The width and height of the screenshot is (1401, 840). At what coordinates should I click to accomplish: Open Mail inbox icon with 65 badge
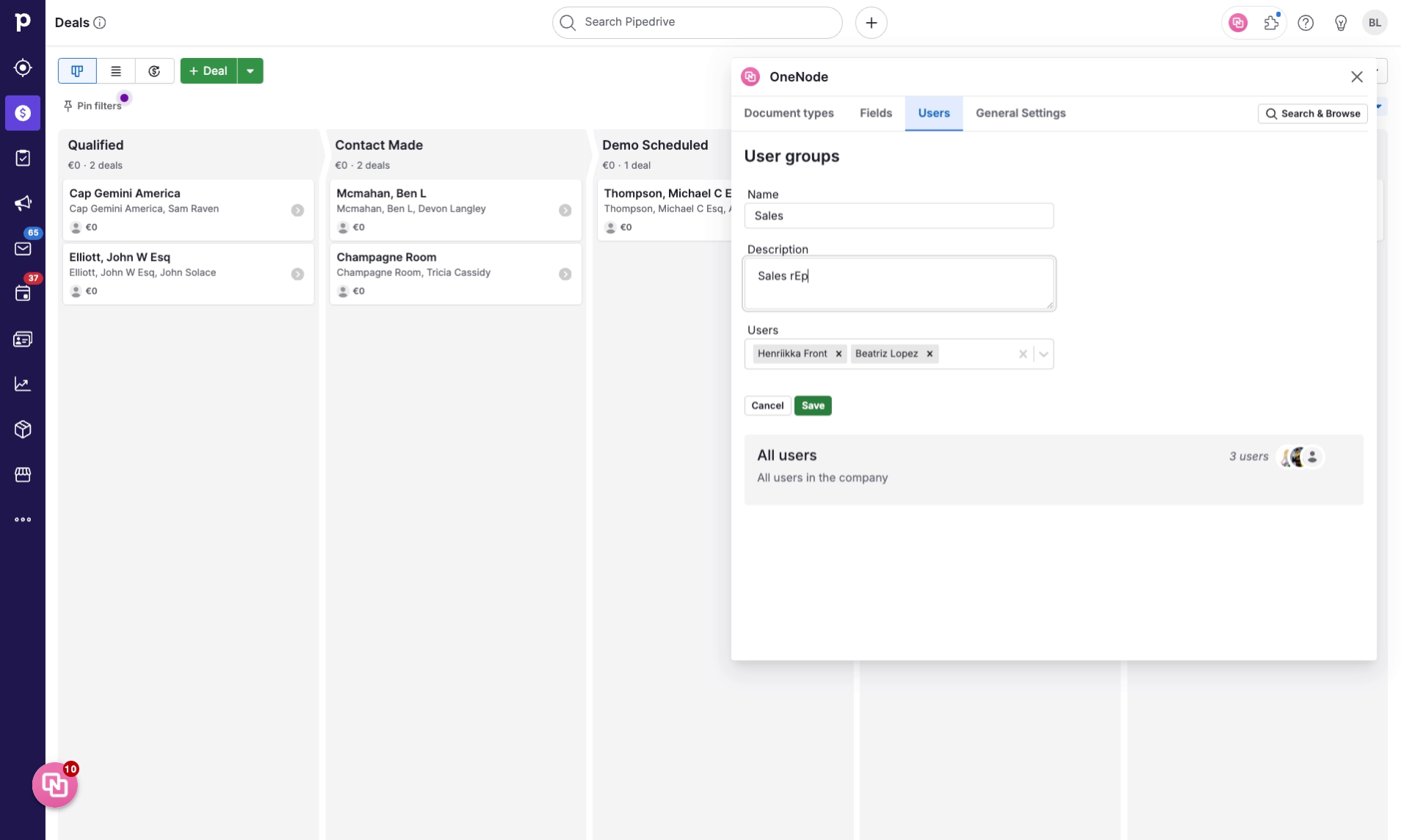pos(23,248)
